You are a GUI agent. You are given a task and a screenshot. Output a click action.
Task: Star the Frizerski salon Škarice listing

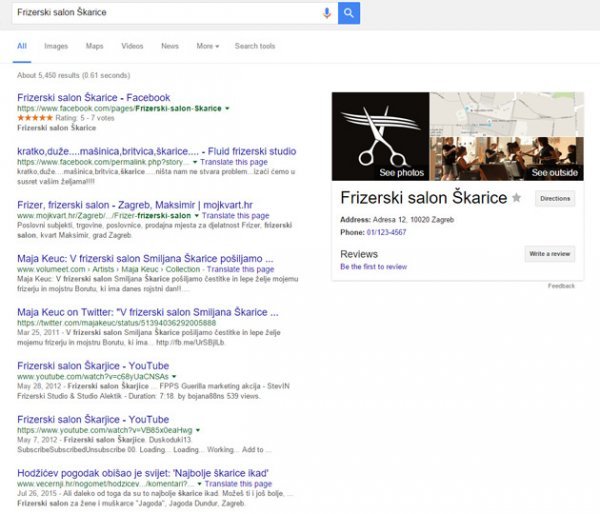(517, 198)
